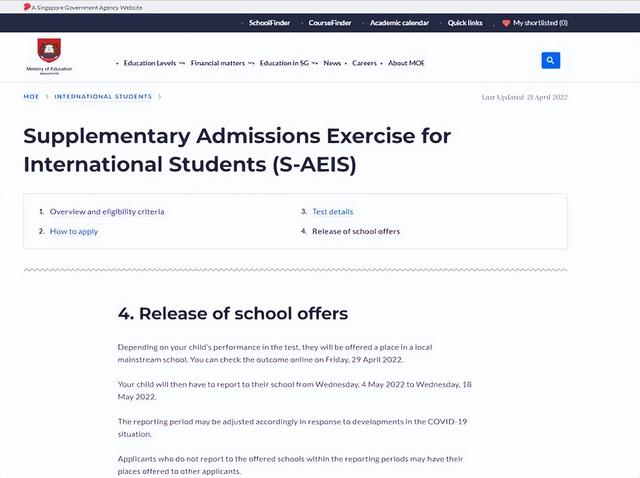640x478 pixels.
Task: Open the About MOE menu item
Action: (x=406, y=63)
